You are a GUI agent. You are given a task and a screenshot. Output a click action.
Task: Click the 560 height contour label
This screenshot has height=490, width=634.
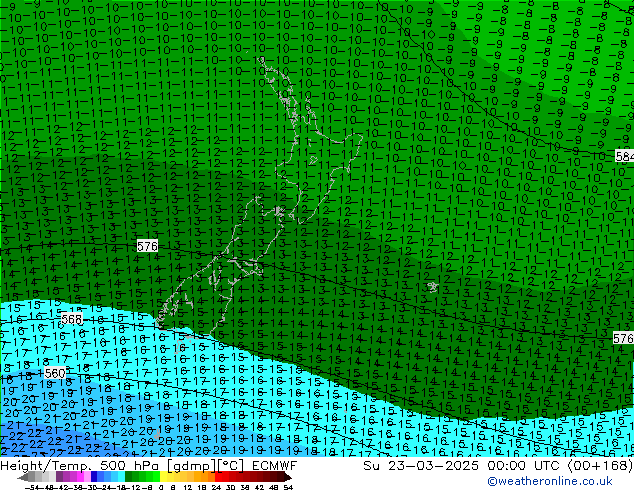pos(55,373)
